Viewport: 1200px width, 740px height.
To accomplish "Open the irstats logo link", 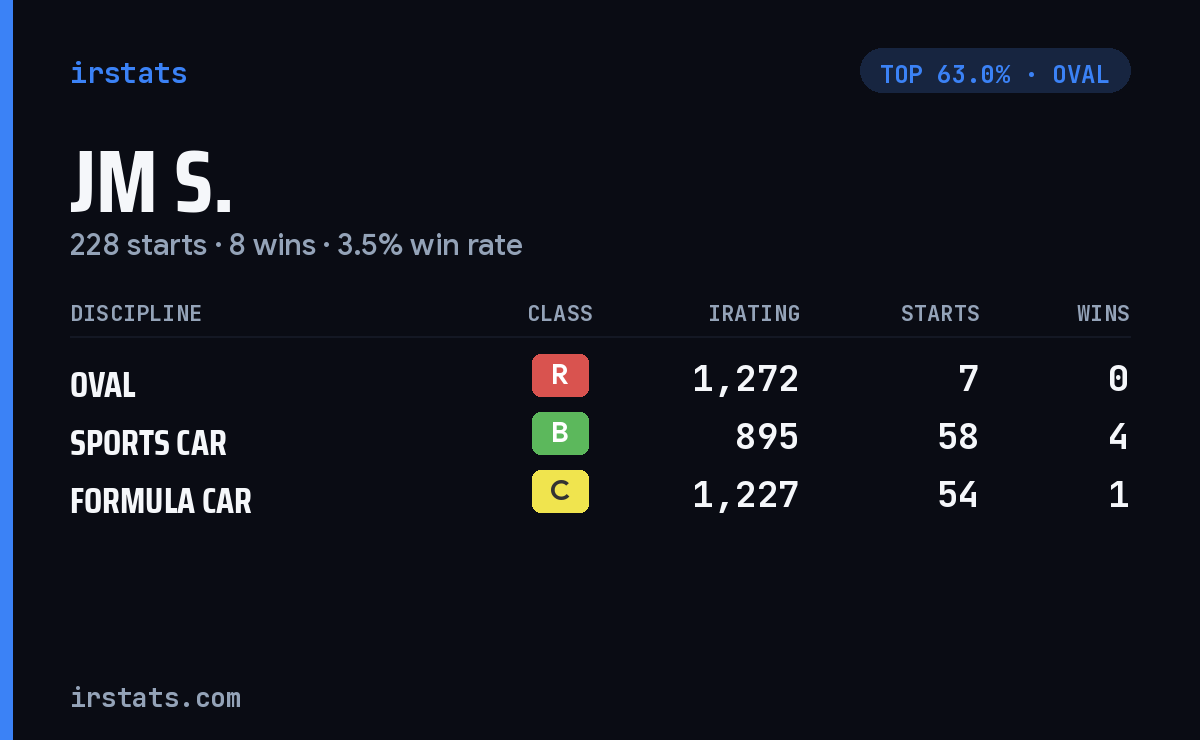I will click(x=128, y=73).
